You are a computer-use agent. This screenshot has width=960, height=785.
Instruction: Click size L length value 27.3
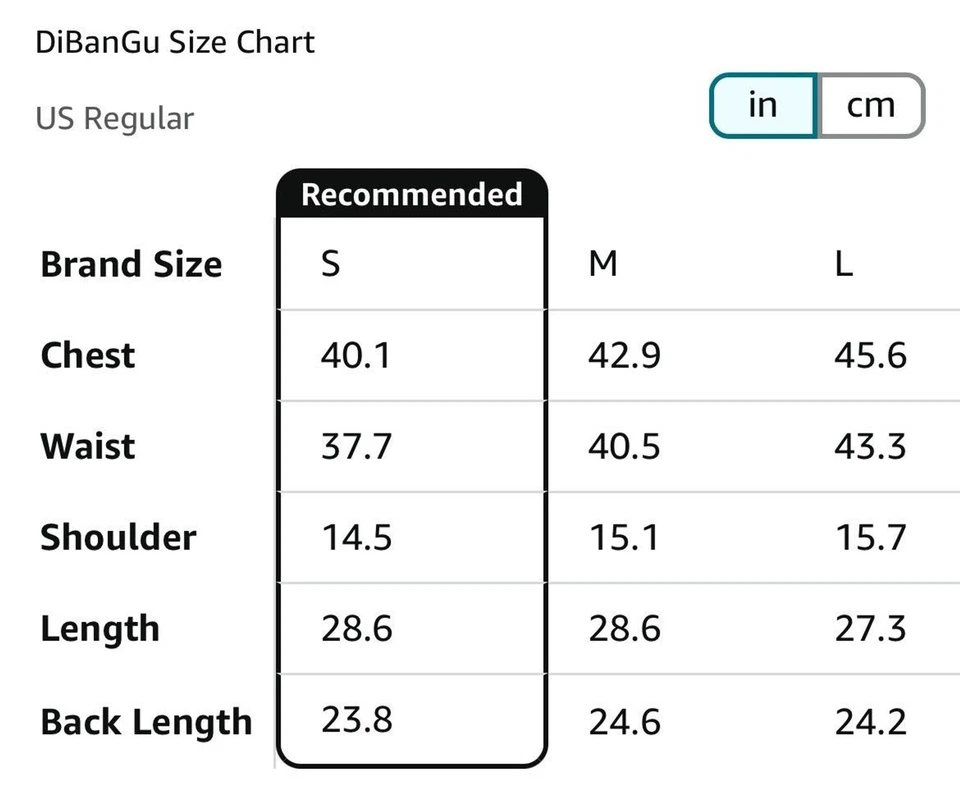(870, 629)
